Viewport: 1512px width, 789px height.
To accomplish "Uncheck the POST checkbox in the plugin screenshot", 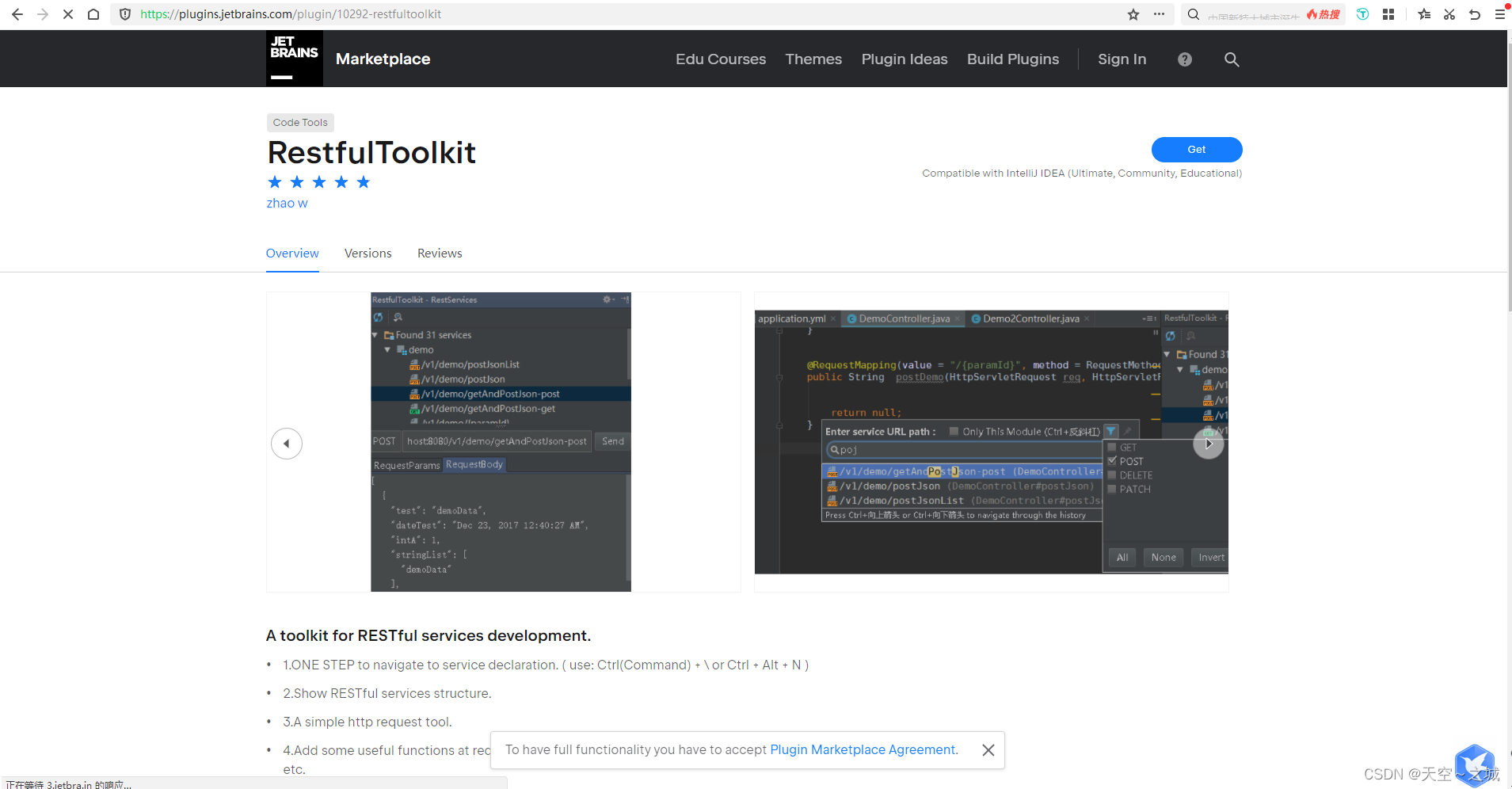I will [x=1112, y=461].
